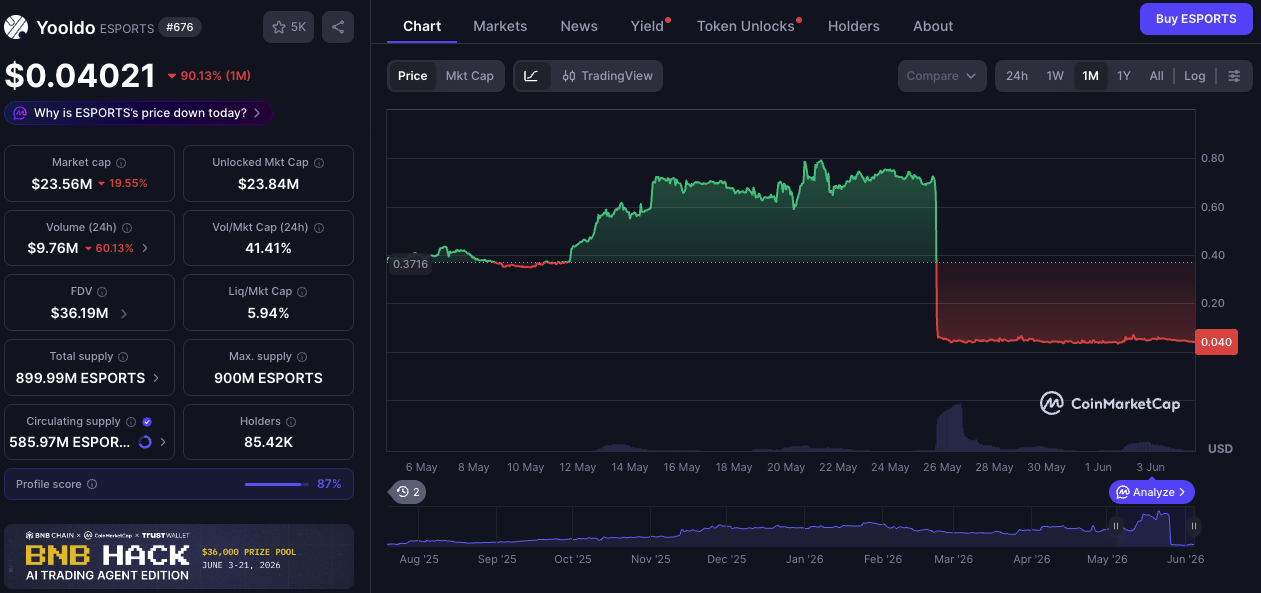The image size is (1261, 593).
Task: Set chart range to All
Action: click(1156, 76)
